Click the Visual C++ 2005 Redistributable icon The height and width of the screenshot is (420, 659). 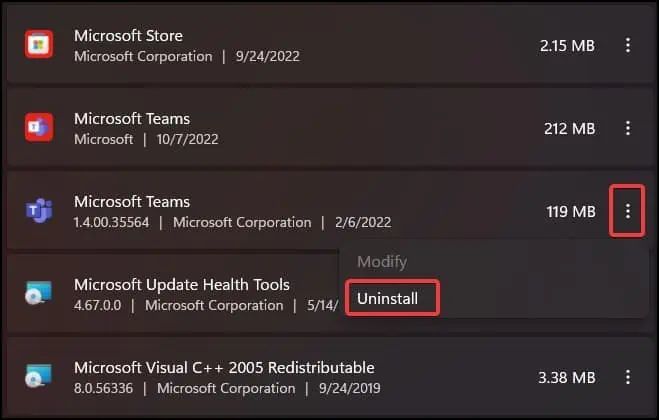(37, 377)
